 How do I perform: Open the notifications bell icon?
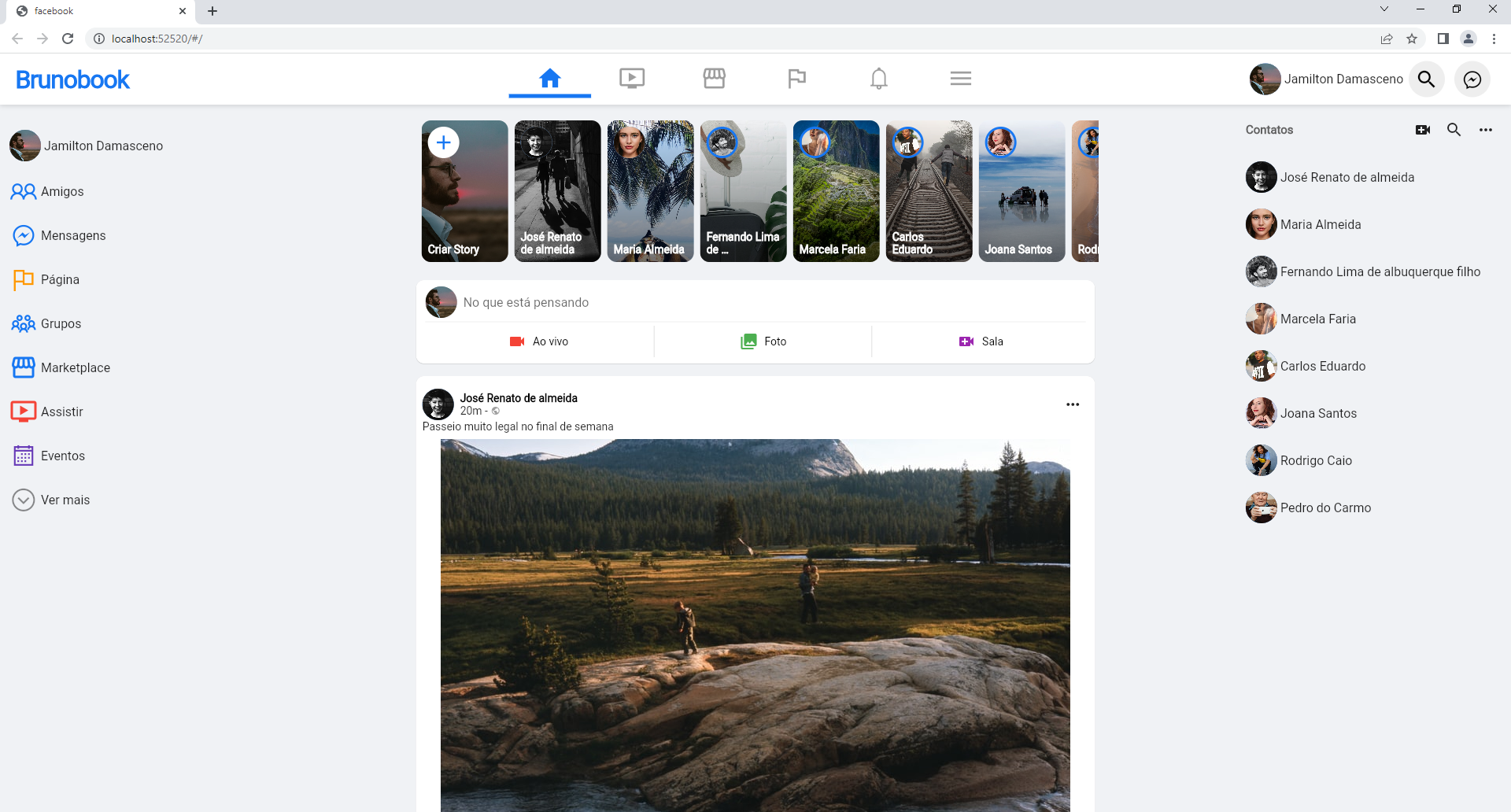tap(879, 78)
